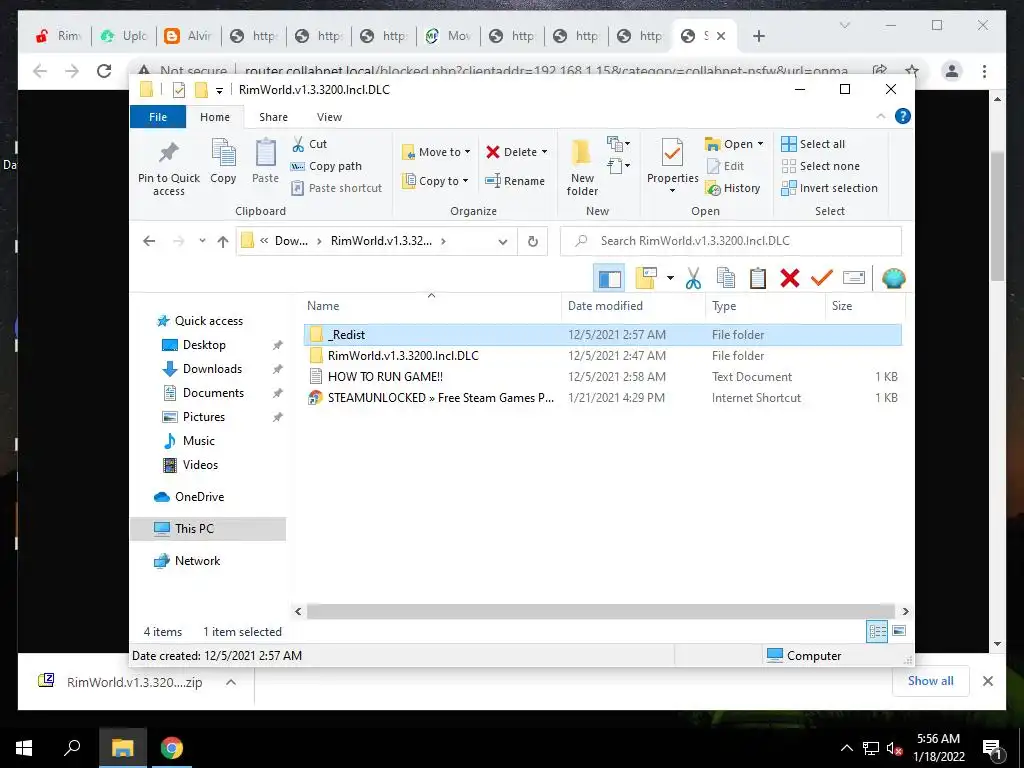Reload the page in Chrome
Image resolution: width=1024 pixels, height=768 pixels.
point(104,71)
